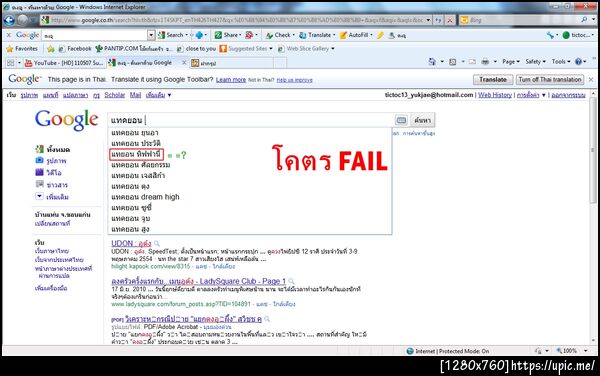600x376 pixels.
Task: Open the address bar dropdown arrow
Action: (428, 20)
